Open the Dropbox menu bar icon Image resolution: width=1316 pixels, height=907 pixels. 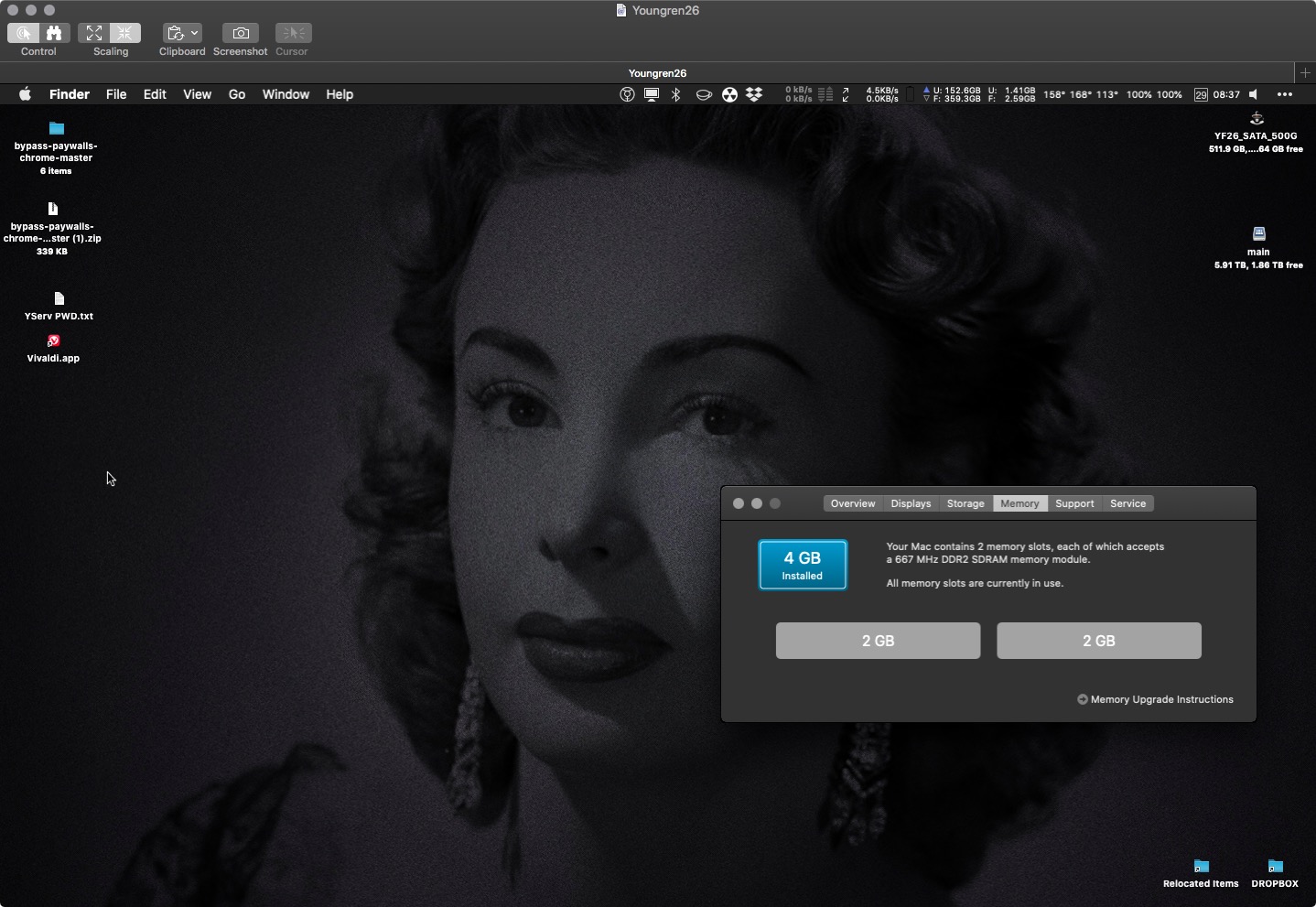(754, 94)
